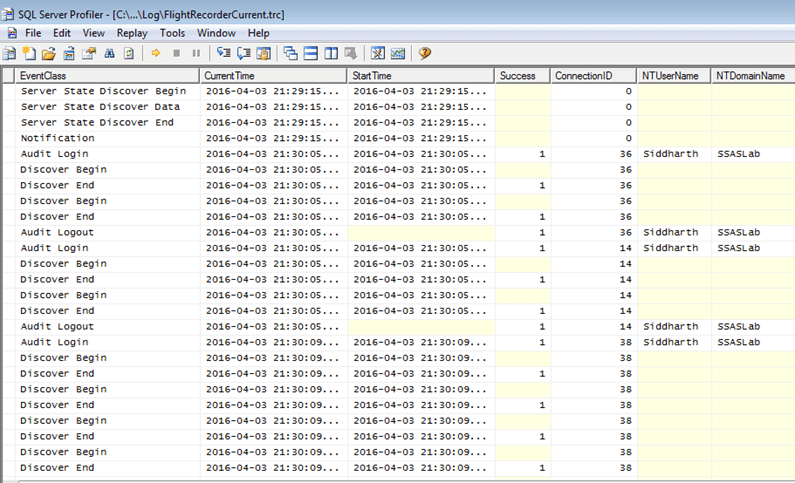This screenshot has width=795, height=483.
Task: Click the Execute One Step icon
Action: (224, 53)
